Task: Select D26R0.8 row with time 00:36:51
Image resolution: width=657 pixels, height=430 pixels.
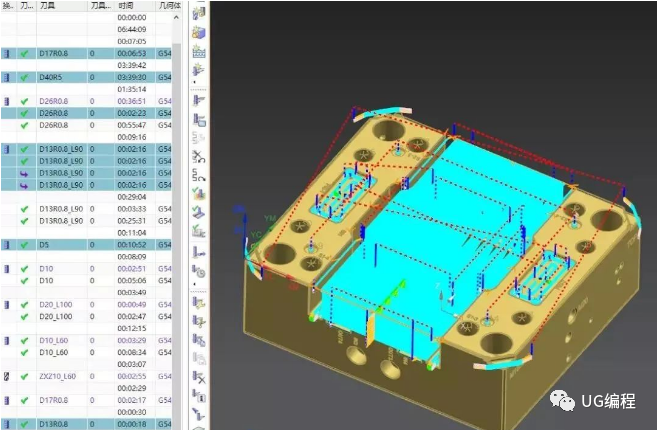Action: click(86, 101)
